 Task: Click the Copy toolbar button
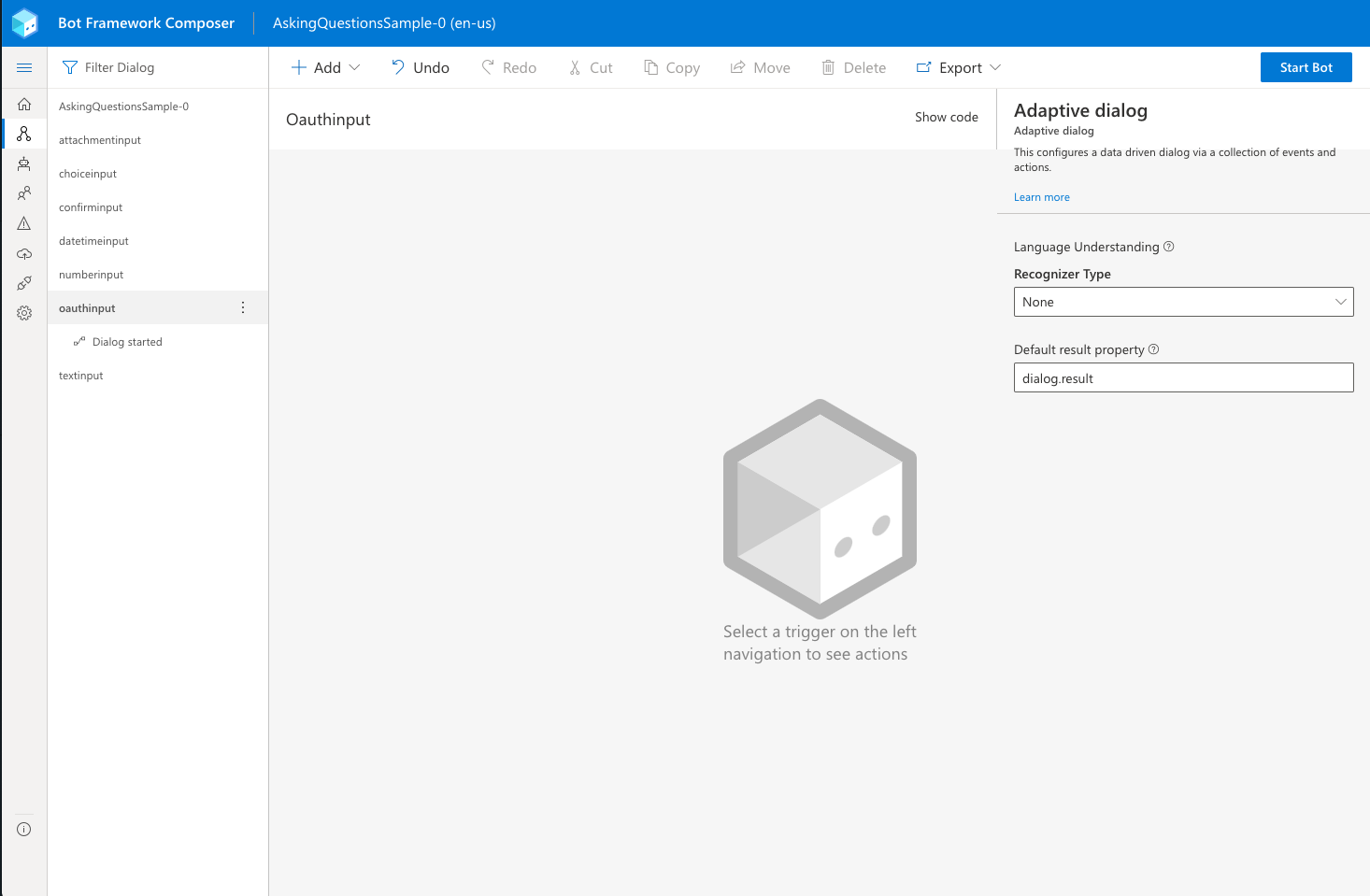pyautogui.click(x=672, y=67)
